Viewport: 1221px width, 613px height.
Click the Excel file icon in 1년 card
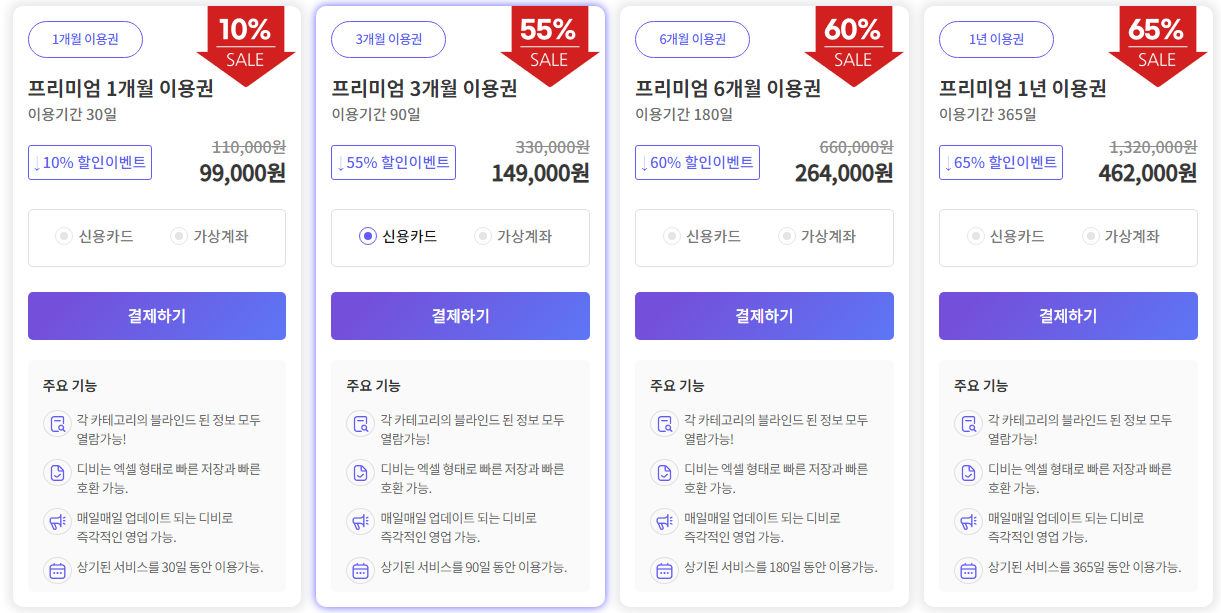point(969,472)
